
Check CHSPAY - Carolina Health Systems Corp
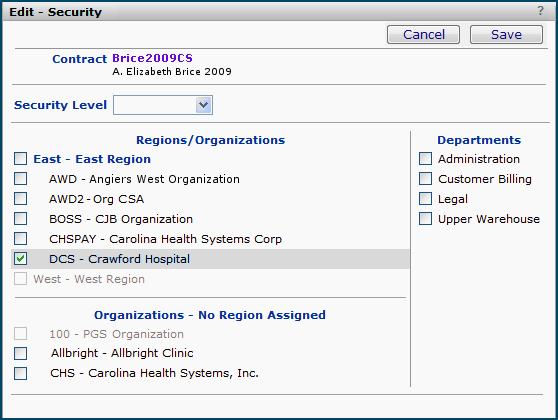(x=20, y=238)
